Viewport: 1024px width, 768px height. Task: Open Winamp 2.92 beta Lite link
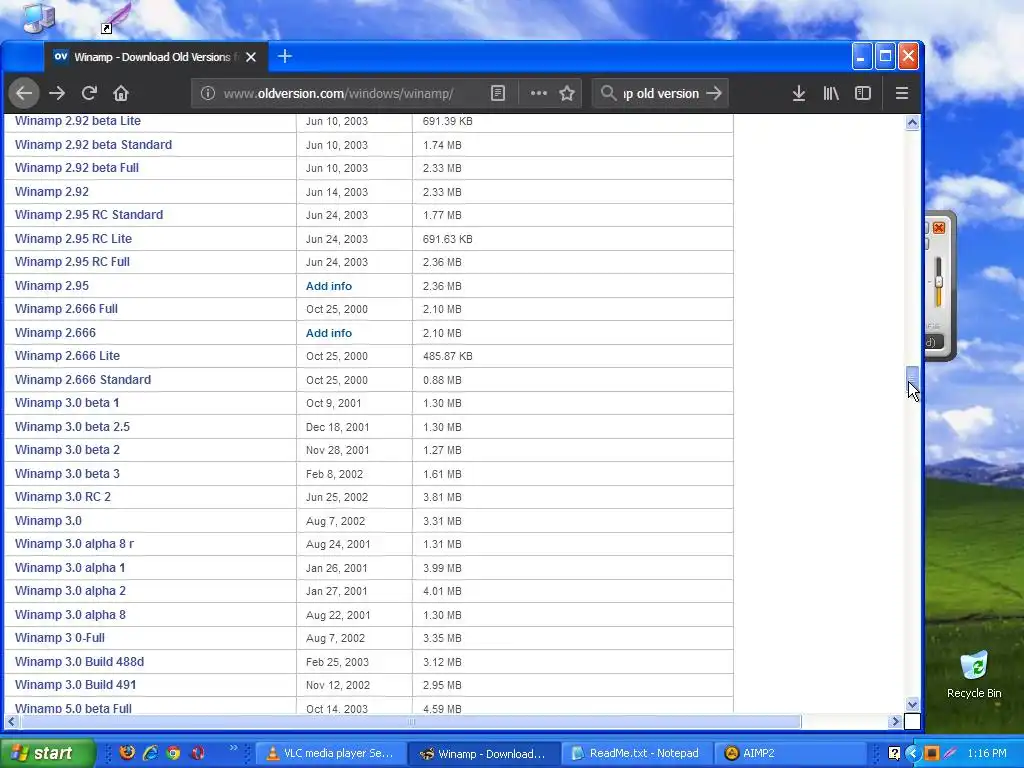pyautogui.click(x=78, y=121)
